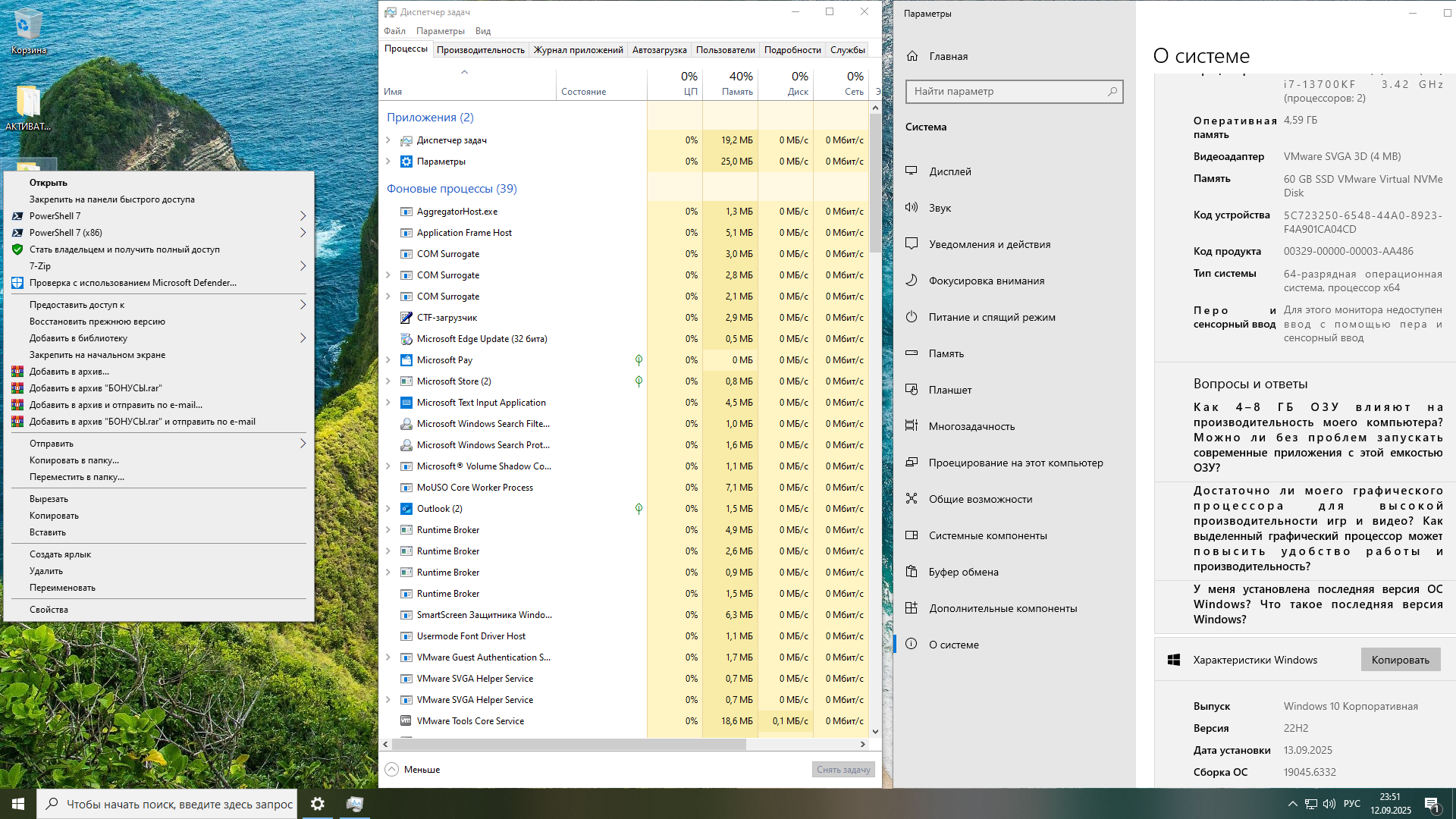This screenshot has height=819, width=1456.
Task: Open the Файл menu in Task Manager
Action: [x=394, y=31]
